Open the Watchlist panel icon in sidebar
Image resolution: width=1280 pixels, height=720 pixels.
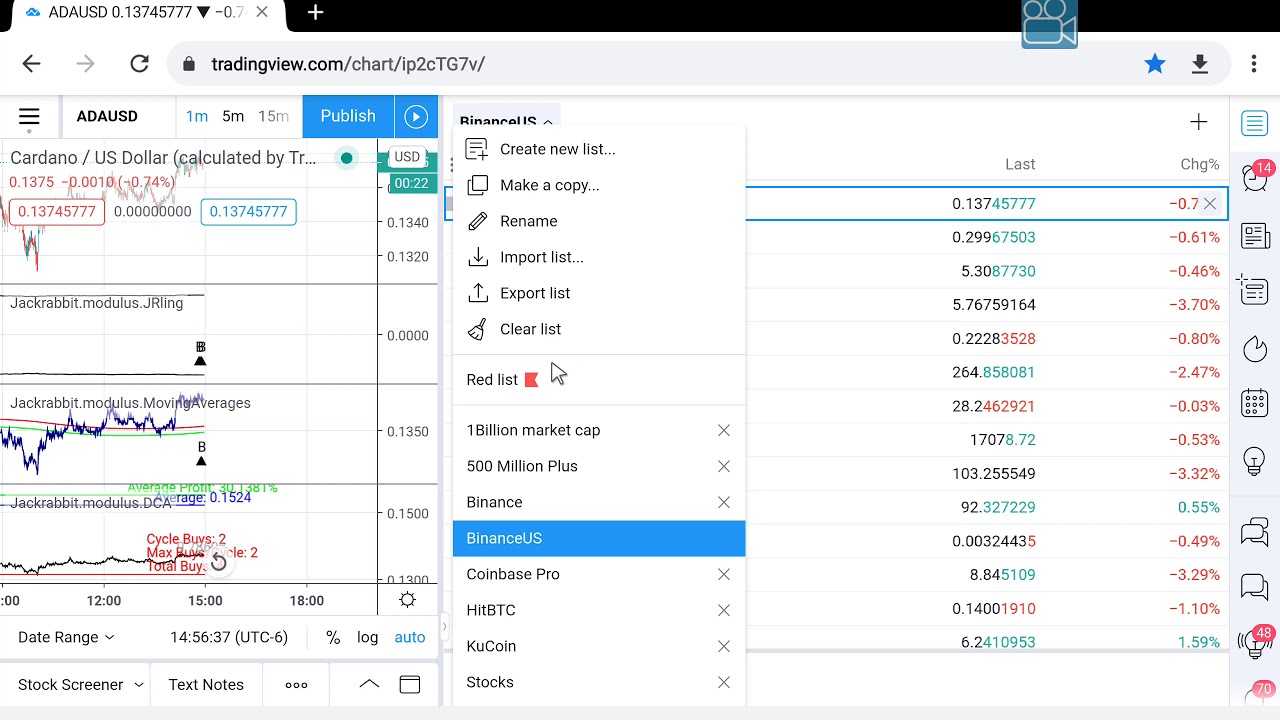tap(1254, 123)
